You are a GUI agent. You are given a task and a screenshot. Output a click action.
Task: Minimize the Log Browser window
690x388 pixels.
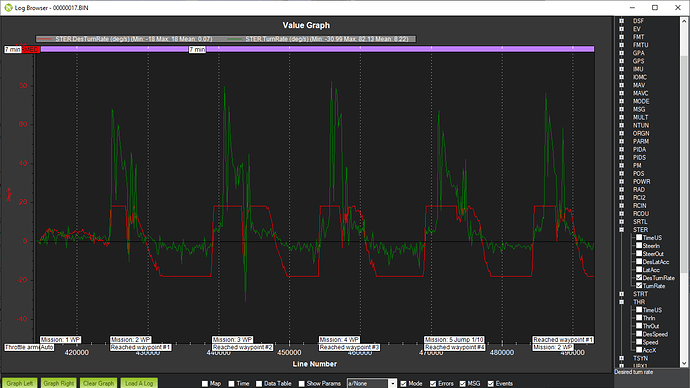point(632,7)
